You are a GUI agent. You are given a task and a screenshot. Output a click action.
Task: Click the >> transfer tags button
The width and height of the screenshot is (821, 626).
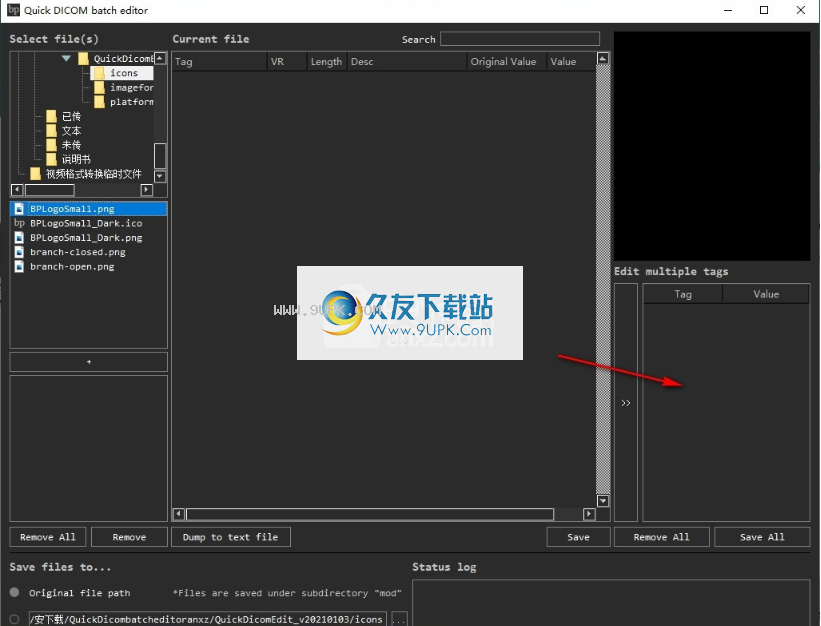click(x=626, y=403)
